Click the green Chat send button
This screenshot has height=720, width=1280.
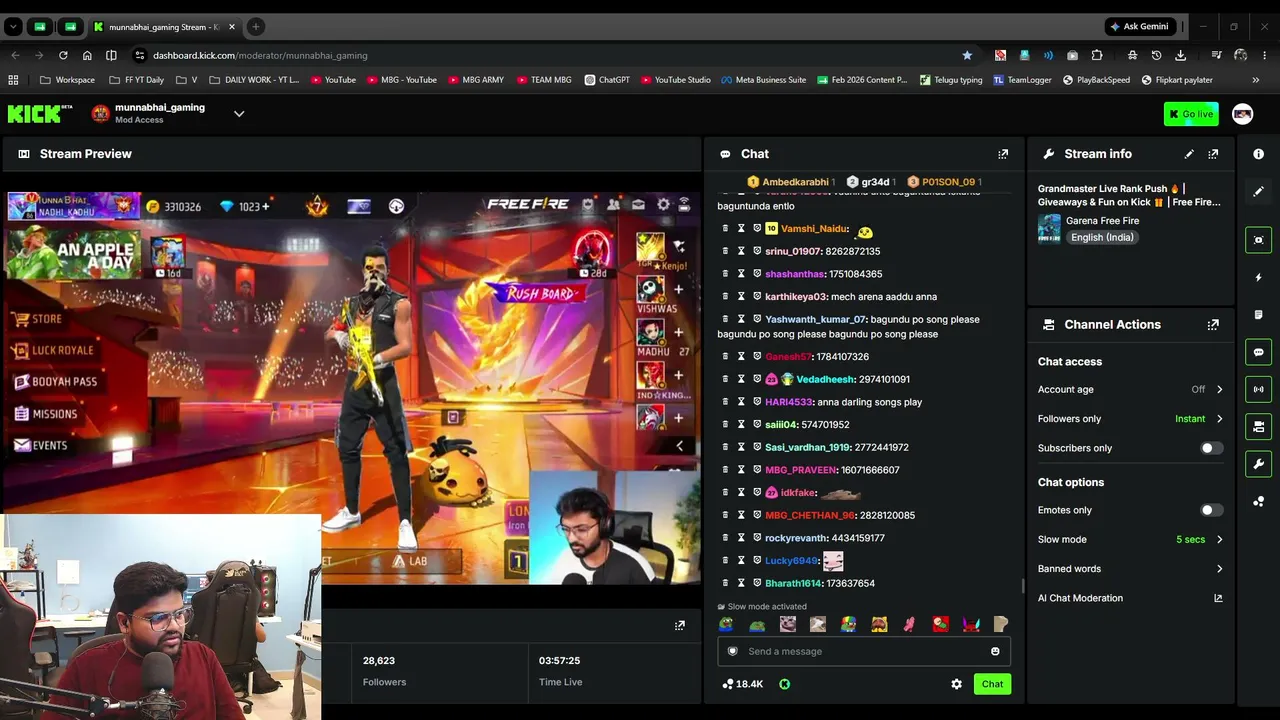coord(992,684)
